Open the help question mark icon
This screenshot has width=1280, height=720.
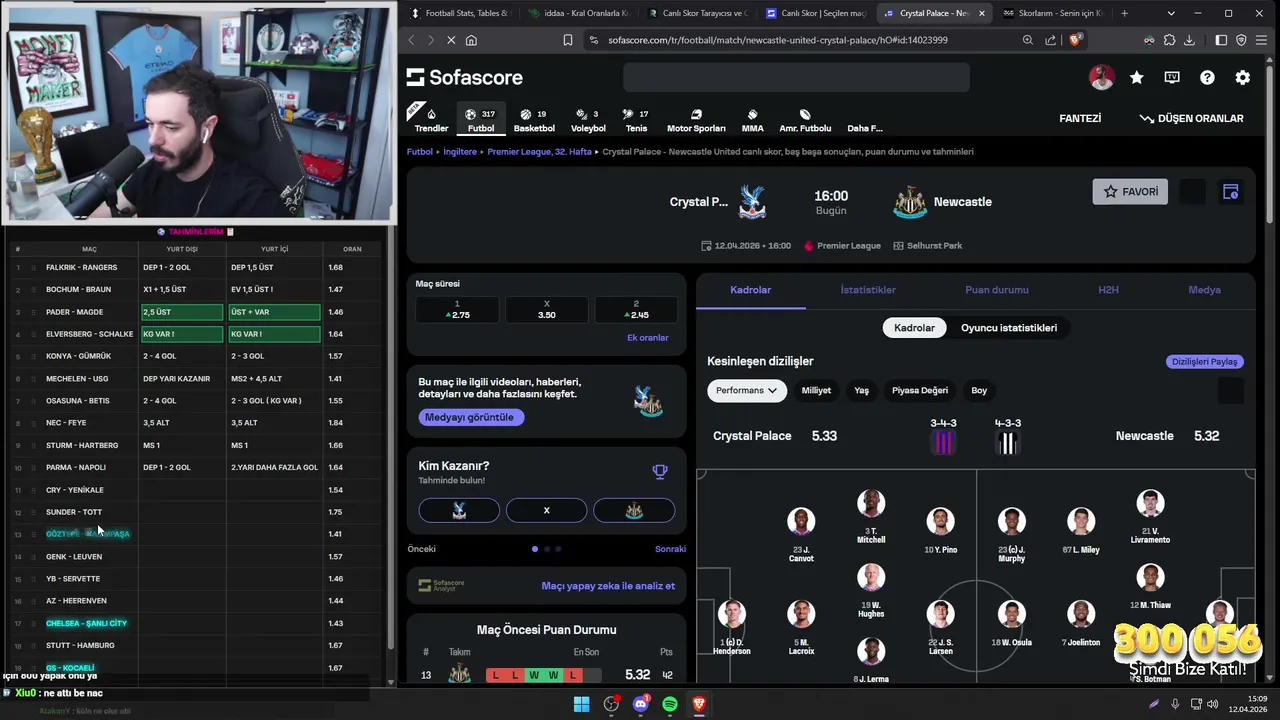pyautogui.click(x=1207, y=77)
